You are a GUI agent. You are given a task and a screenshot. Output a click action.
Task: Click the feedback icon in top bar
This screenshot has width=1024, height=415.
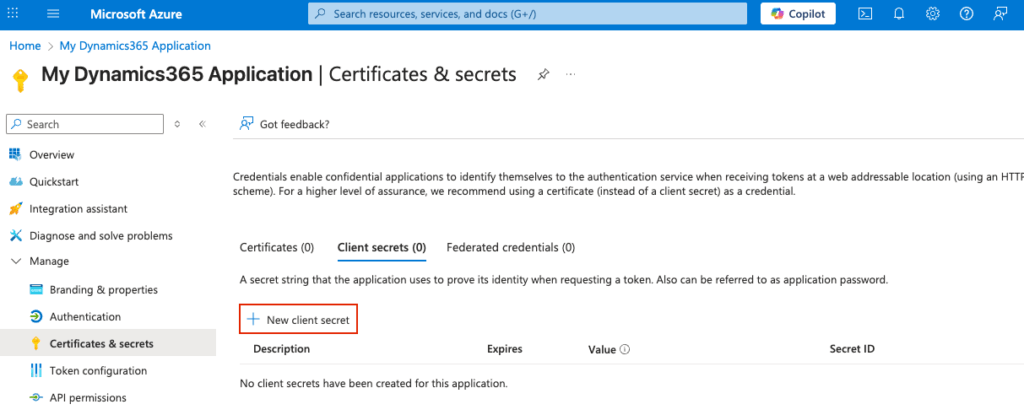click(999, 14)
